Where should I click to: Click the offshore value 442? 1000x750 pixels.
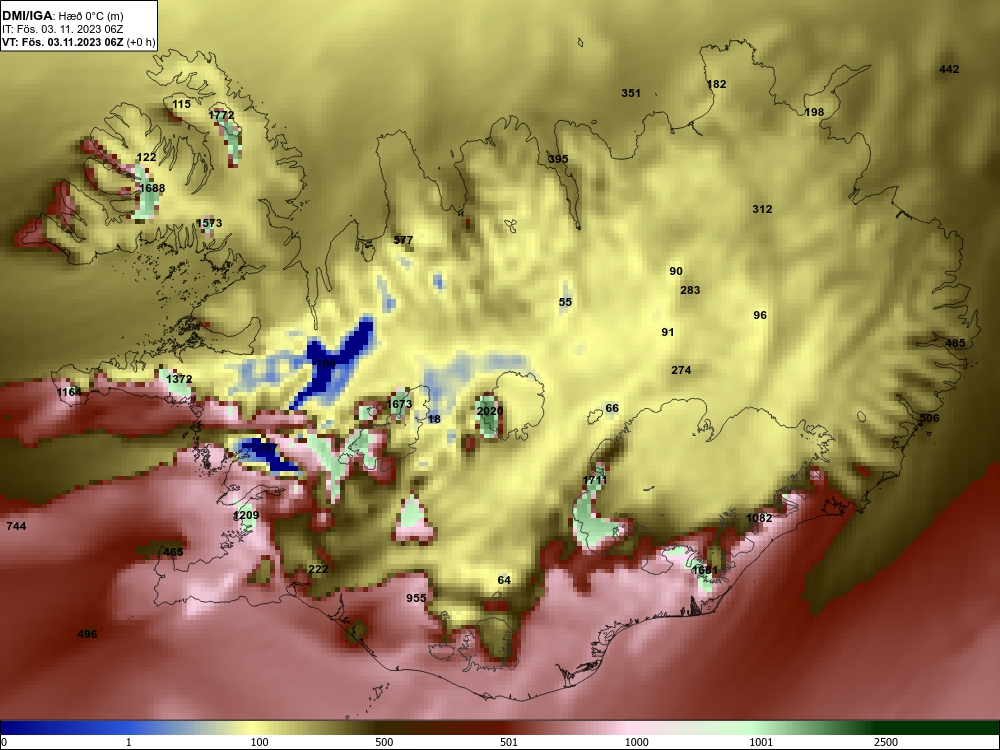(x=949, y=69)
